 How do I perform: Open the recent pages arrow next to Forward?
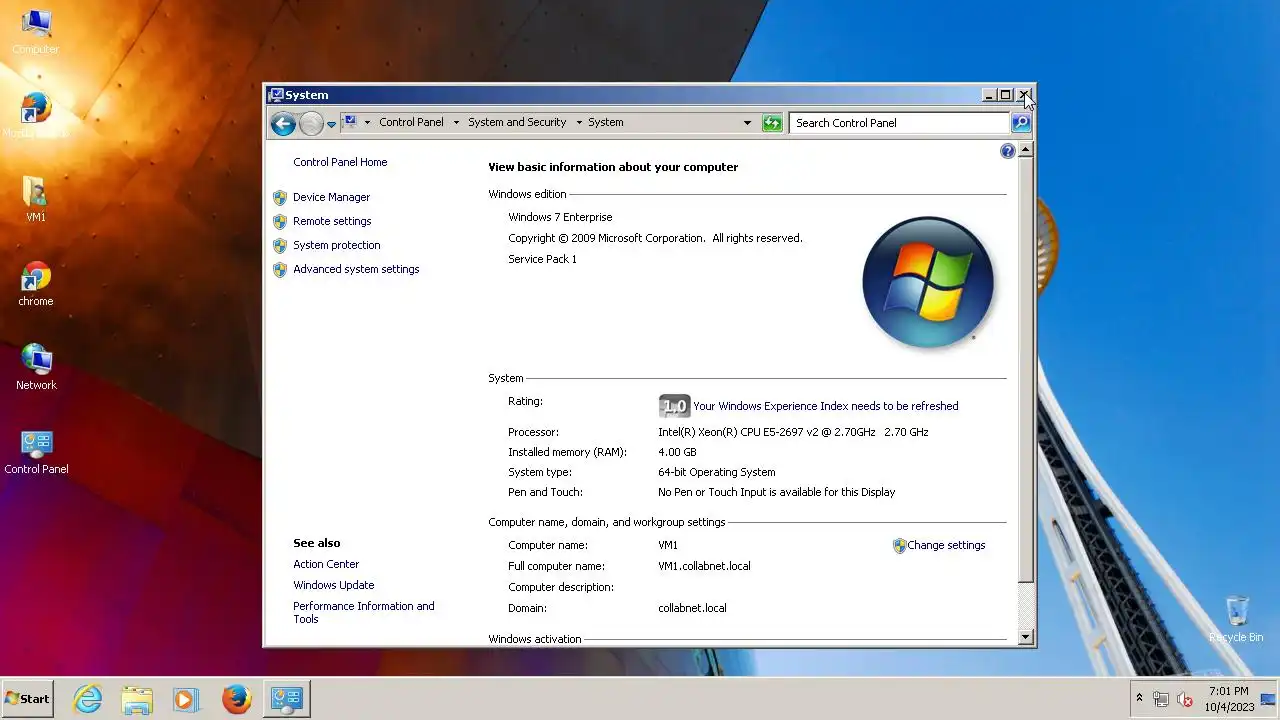(332, 124)
